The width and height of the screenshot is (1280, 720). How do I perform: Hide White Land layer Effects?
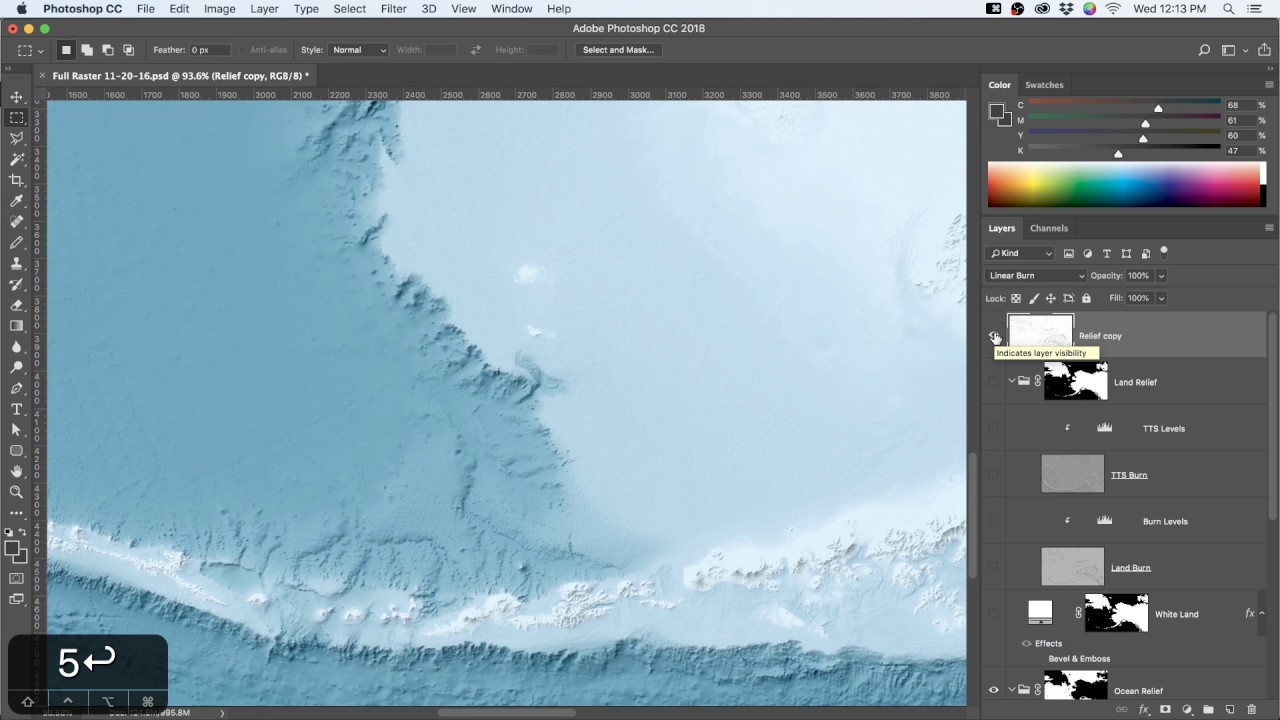click(1026, 643)
